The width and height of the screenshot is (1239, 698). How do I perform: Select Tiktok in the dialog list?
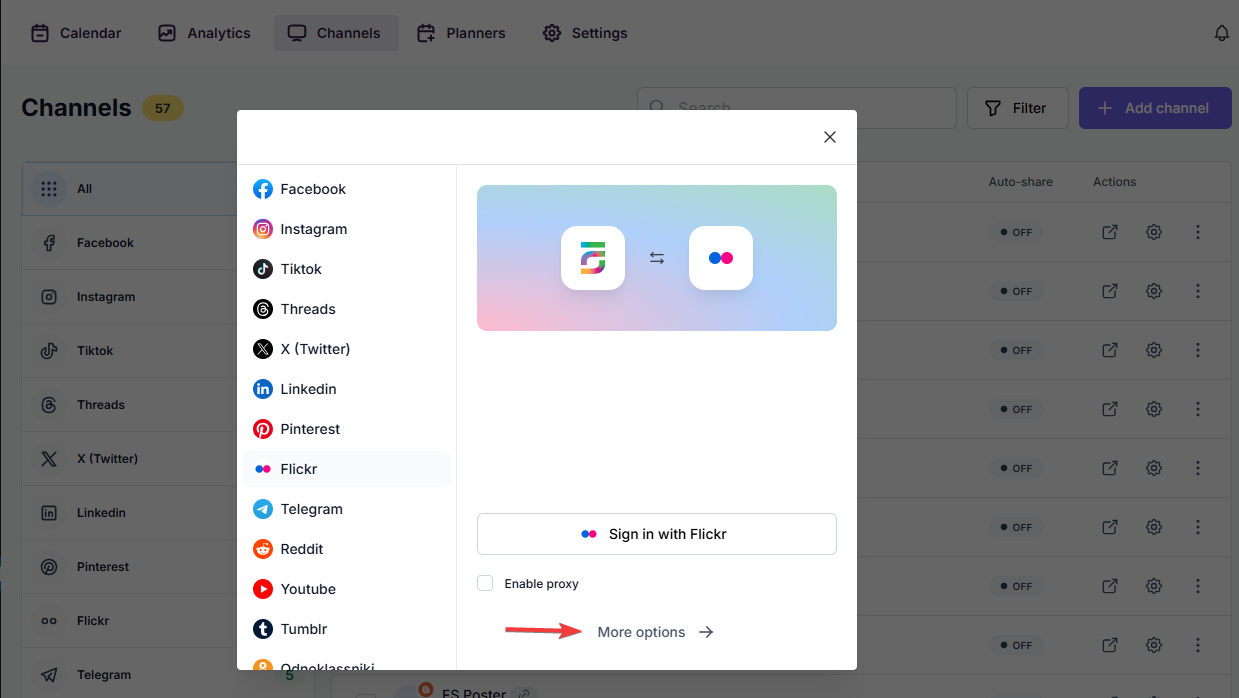tap(300, 269)
